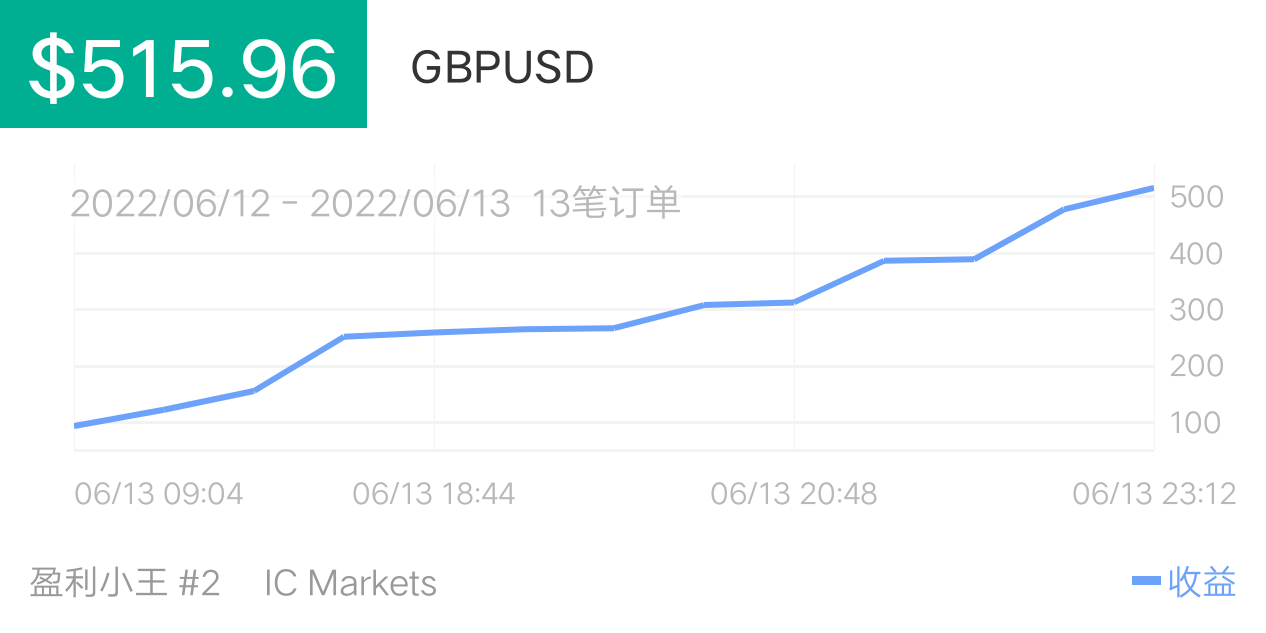Click the 500 y-axis value
Viewport: 1266px width, 633px height.
1196,197
